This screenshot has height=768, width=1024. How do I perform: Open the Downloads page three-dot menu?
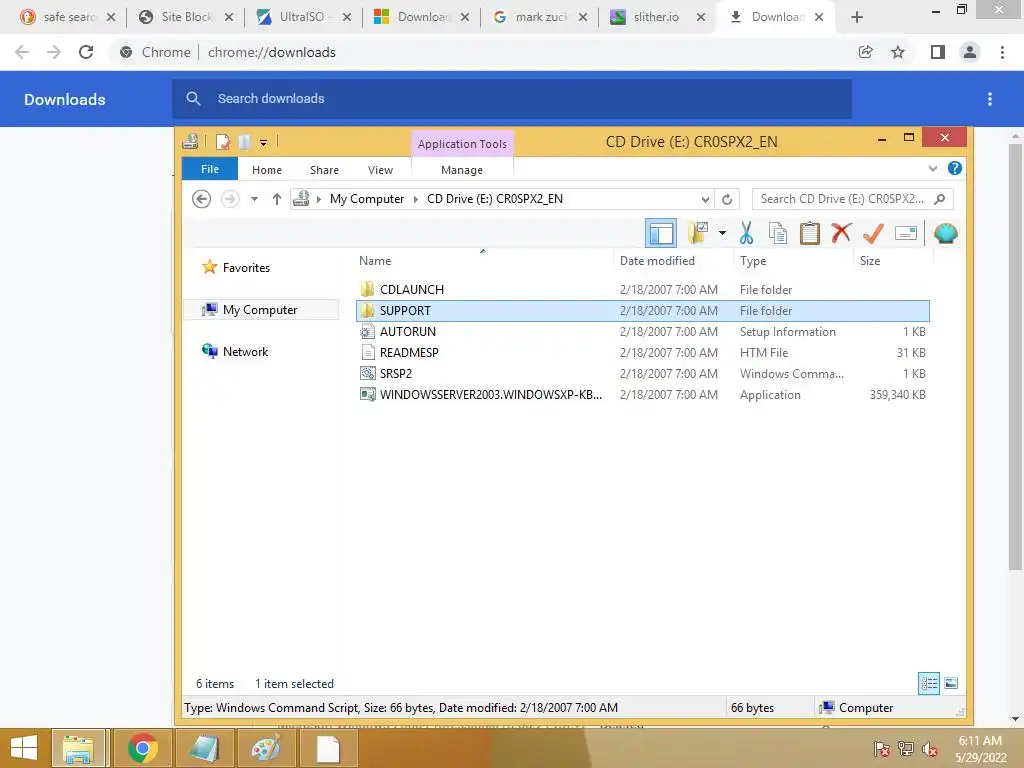[990, 99]
